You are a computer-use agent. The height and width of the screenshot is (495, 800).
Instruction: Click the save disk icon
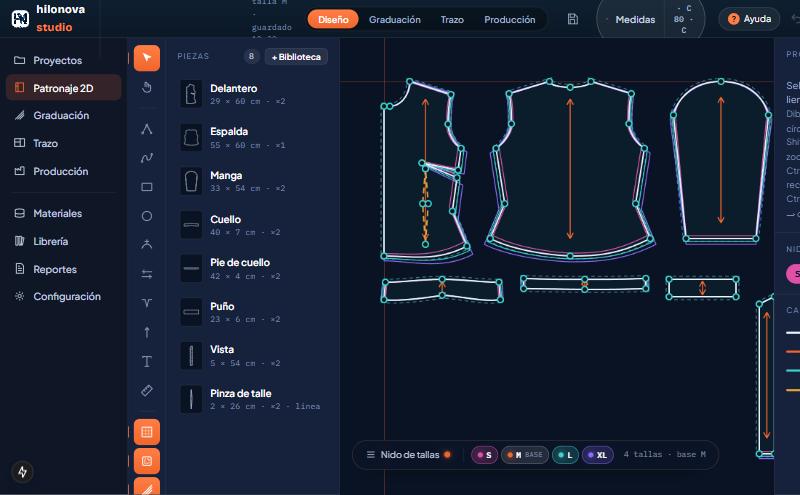[x=572, y=19]
